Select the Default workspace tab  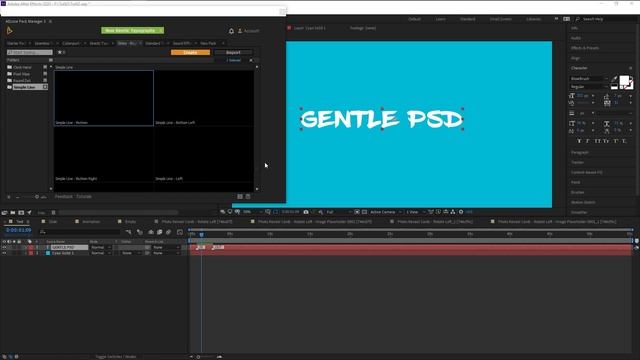414,19
